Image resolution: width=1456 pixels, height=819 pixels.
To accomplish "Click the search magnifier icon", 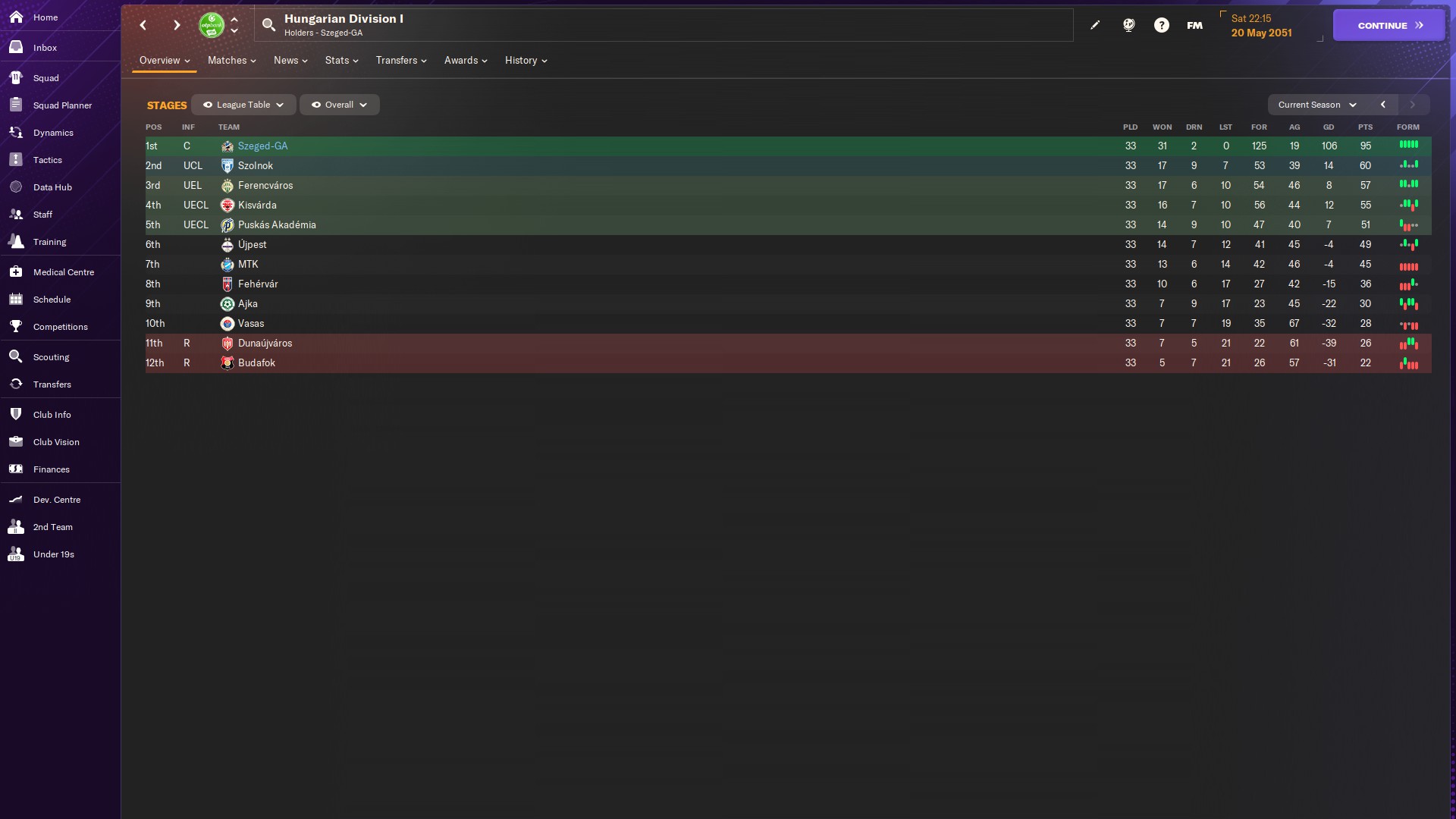I will [268, 25].
